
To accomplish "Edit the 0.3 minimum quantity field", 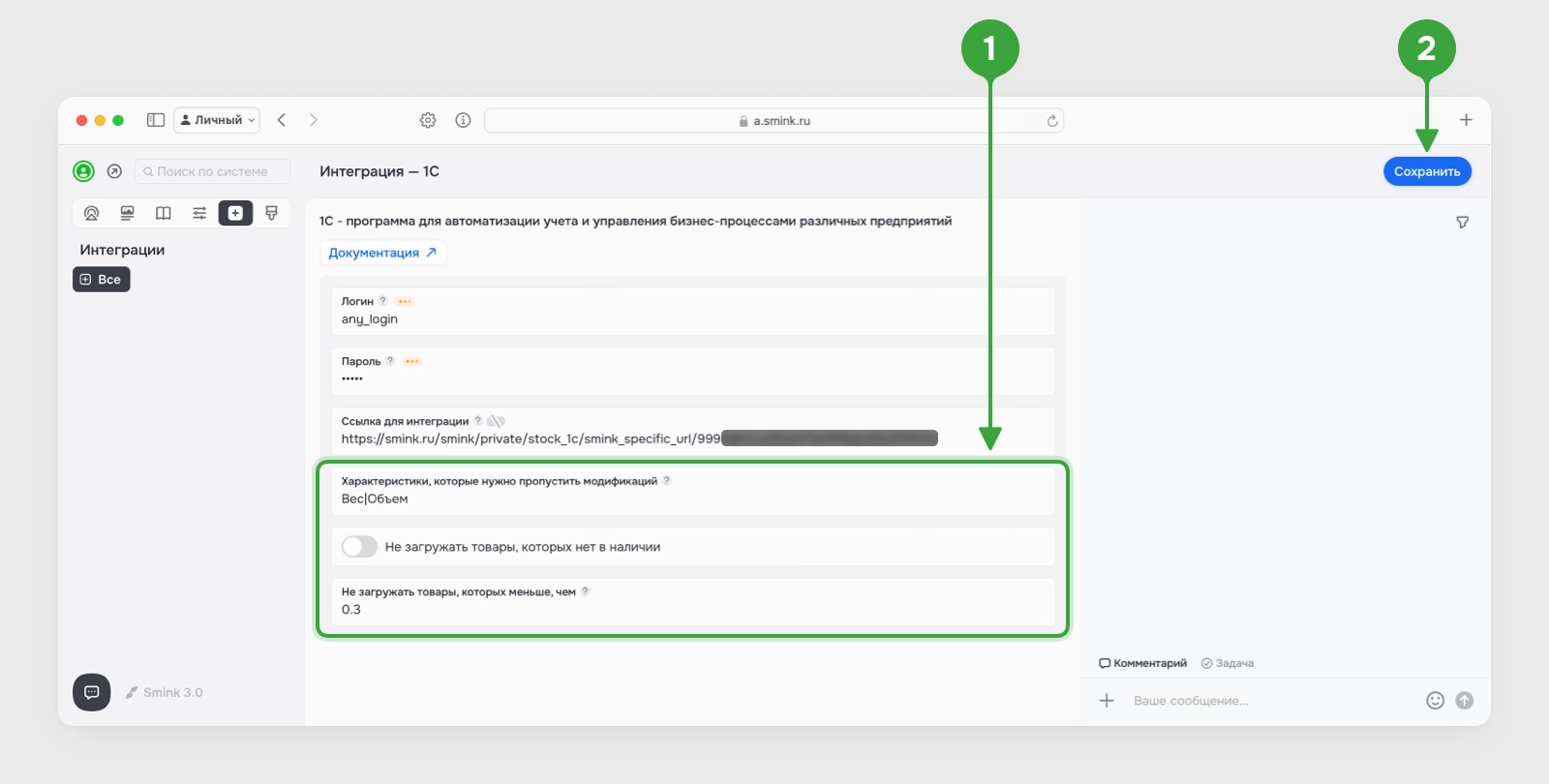I will pyautogui.click(x=693, y=602).
